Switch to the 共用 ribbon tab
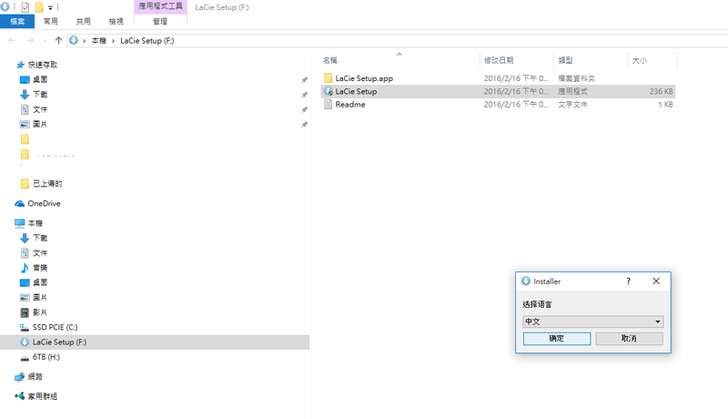Viewport: 728px width, 419px height. click(83, 21)
